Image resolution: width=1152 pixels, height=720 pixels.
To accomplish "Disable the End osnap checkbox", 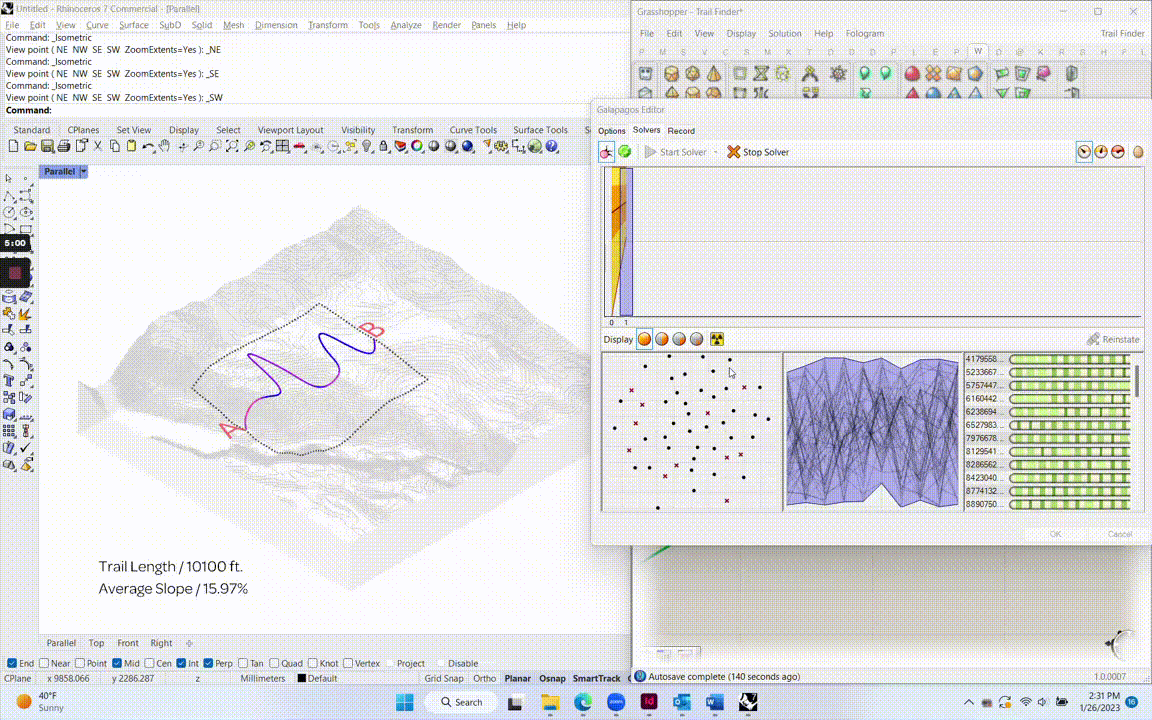I will tap(12, 663).
